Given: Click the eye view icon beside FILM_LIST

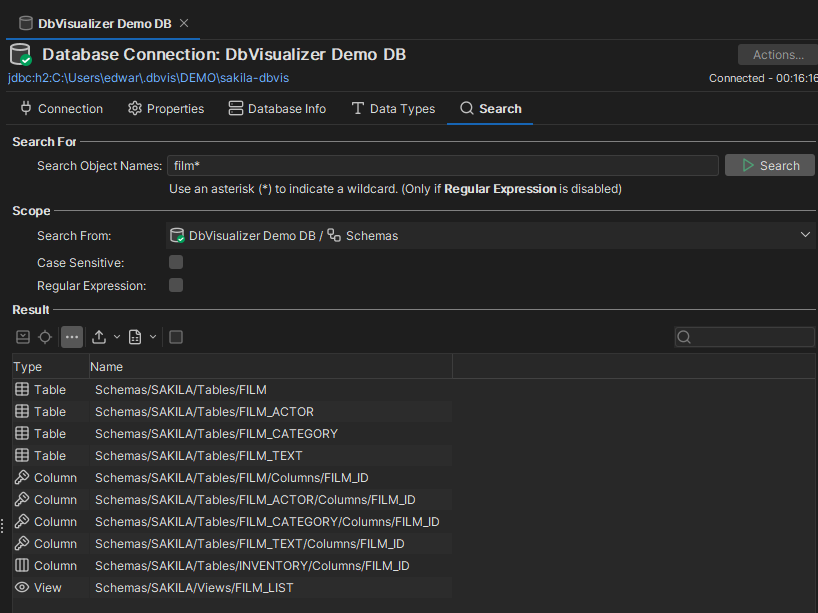Looking at the screenshot, I should coord(22,588).
